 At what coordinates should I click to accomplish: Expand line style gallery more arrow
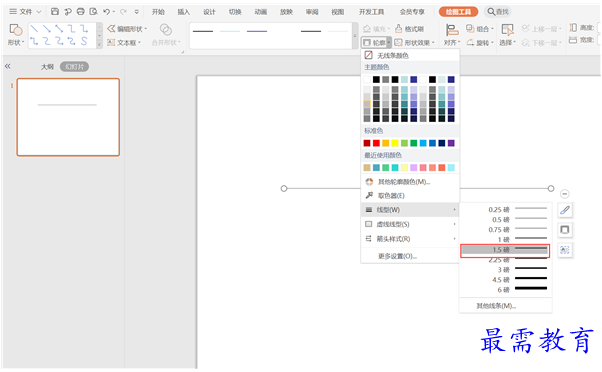355,36
